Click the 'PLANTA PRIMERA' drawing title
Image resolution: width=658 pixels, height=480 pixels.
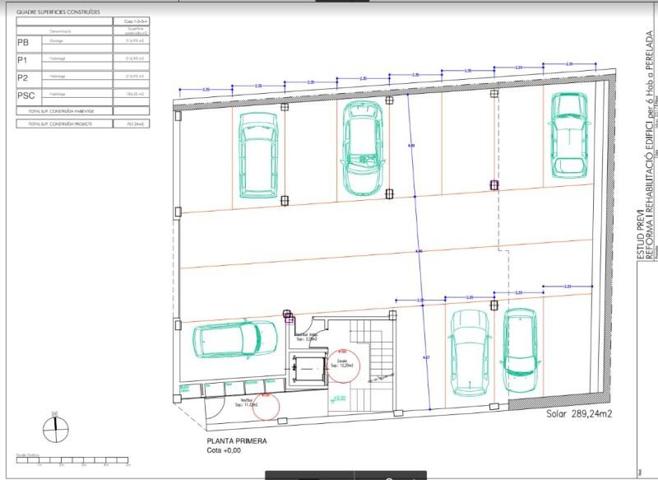pos(238,439)
